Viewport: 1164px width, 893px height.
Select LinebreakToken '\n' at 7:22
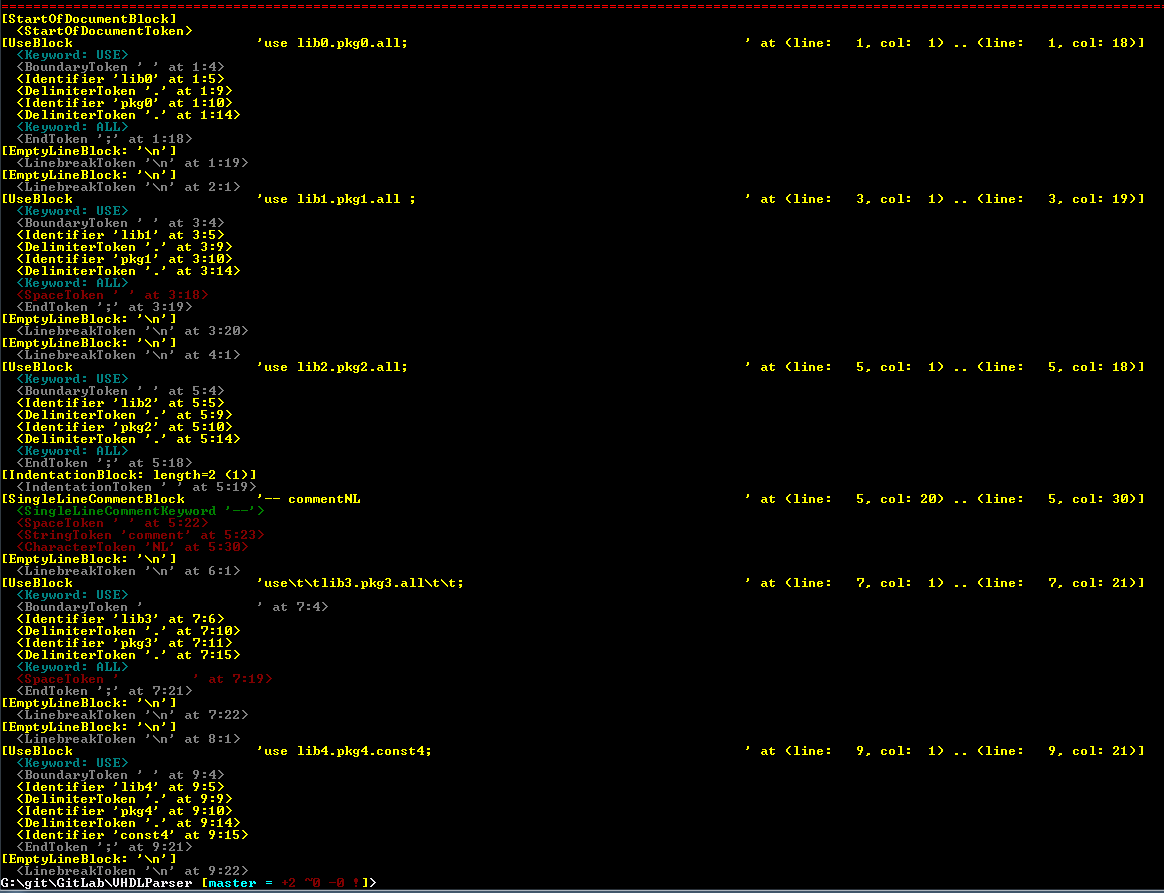pos(133,715)
